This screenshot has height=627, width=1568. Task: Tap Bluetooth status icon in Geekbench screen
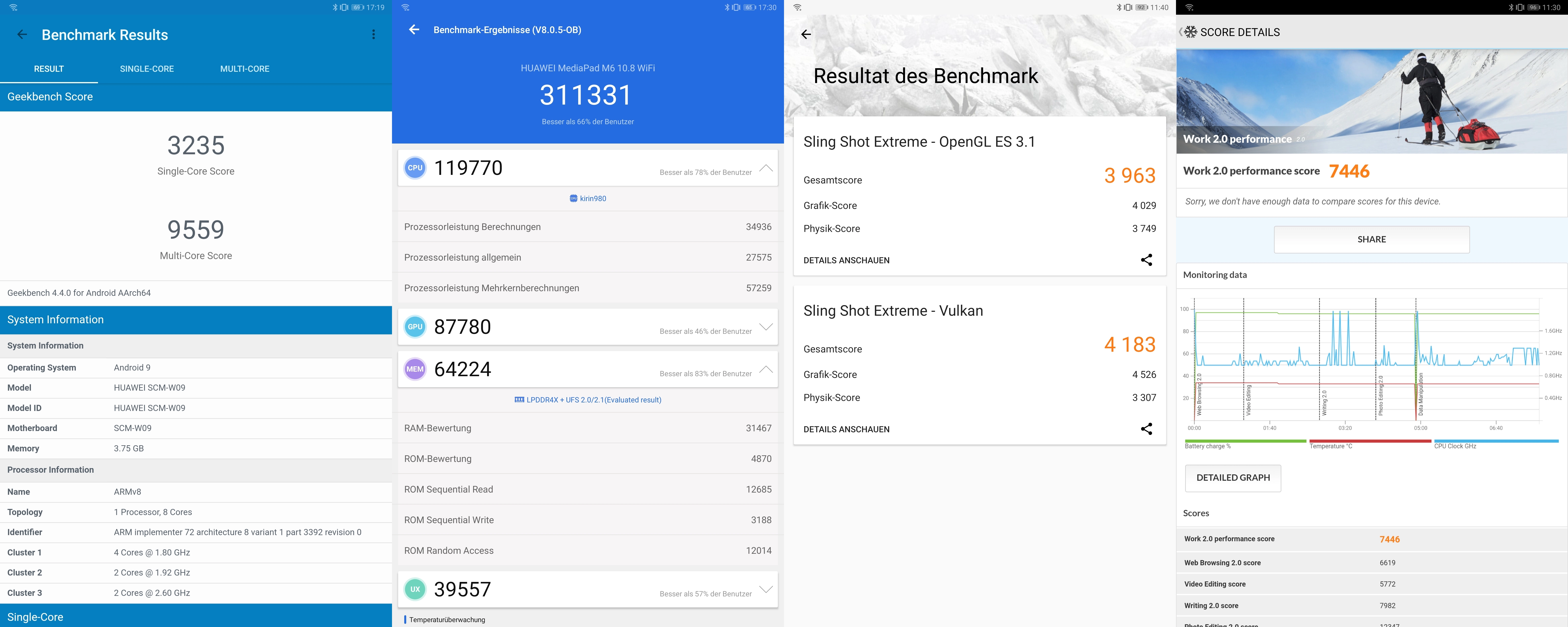(335, 7)
